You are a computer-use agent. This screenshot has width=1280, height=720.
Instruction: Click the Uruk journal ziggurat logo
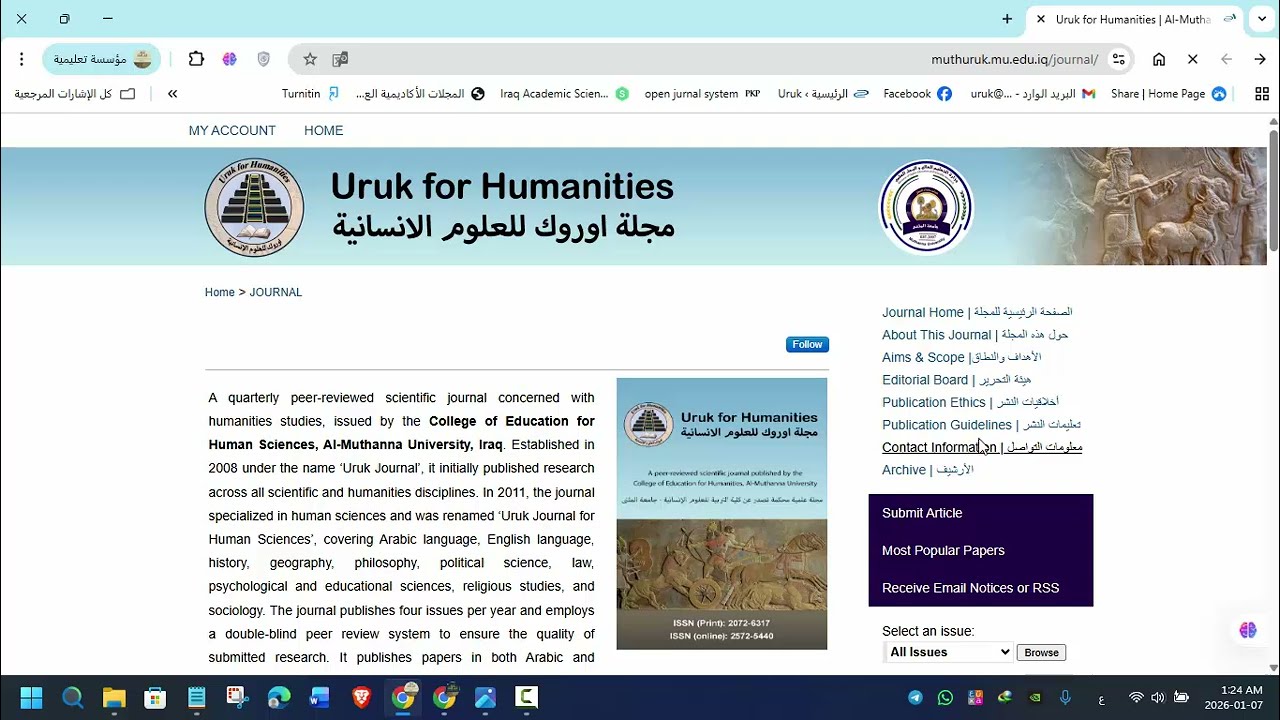pyautogui.click(x=254, y=207)
